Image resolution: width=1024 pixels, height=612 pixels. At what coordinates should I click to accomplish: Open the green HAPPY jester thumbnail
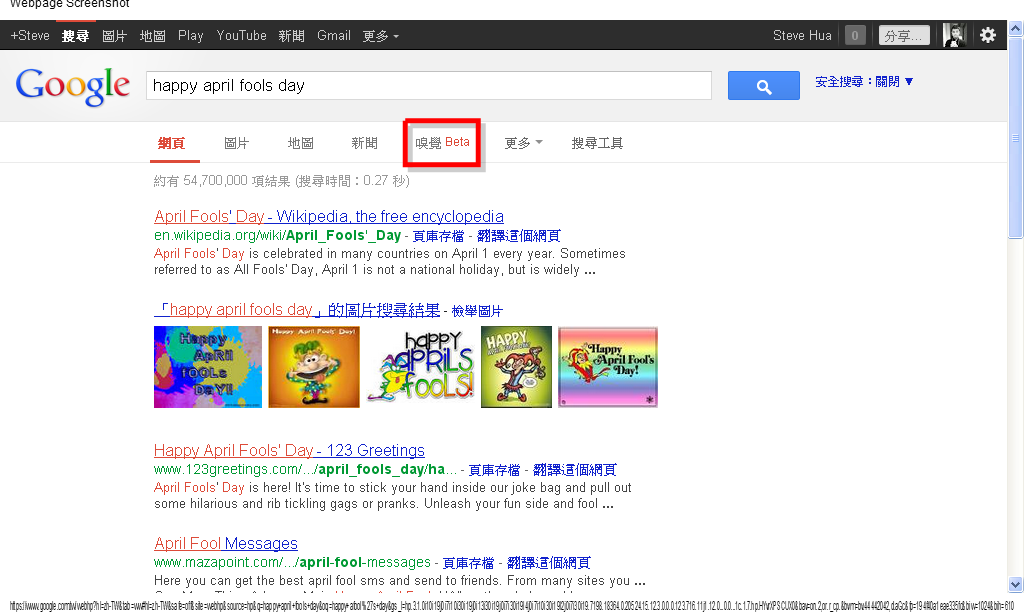[x=517, y=367]
